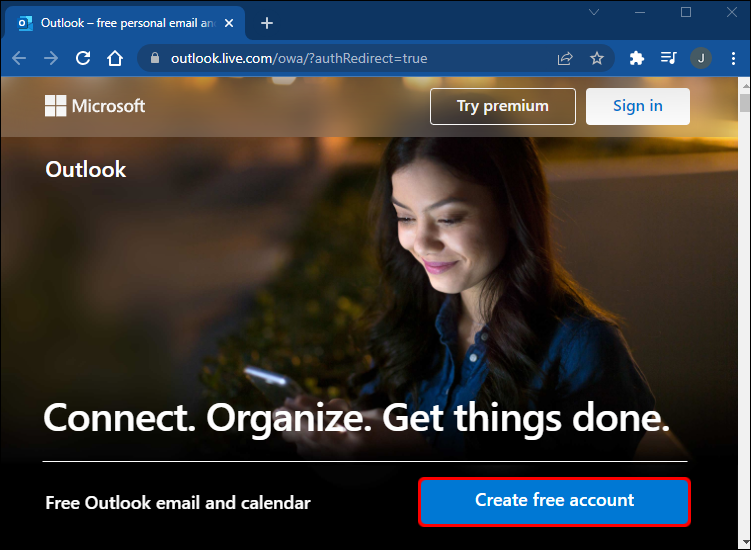
Task: Click the Sign in button
Action: [x=638, y=106]
